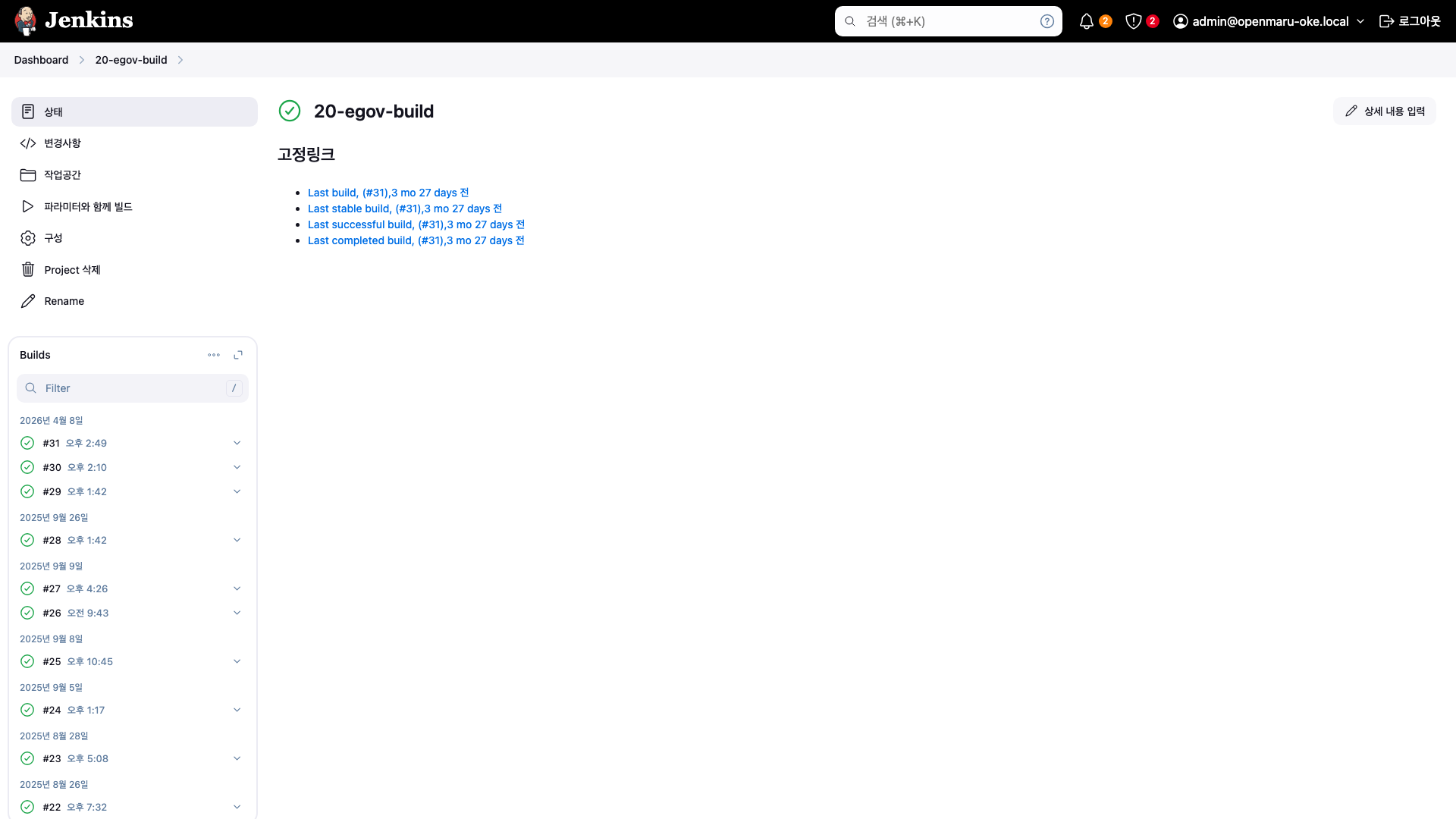Click success status icon of build #31
The image size is (1456, 819).
[27, 443]
